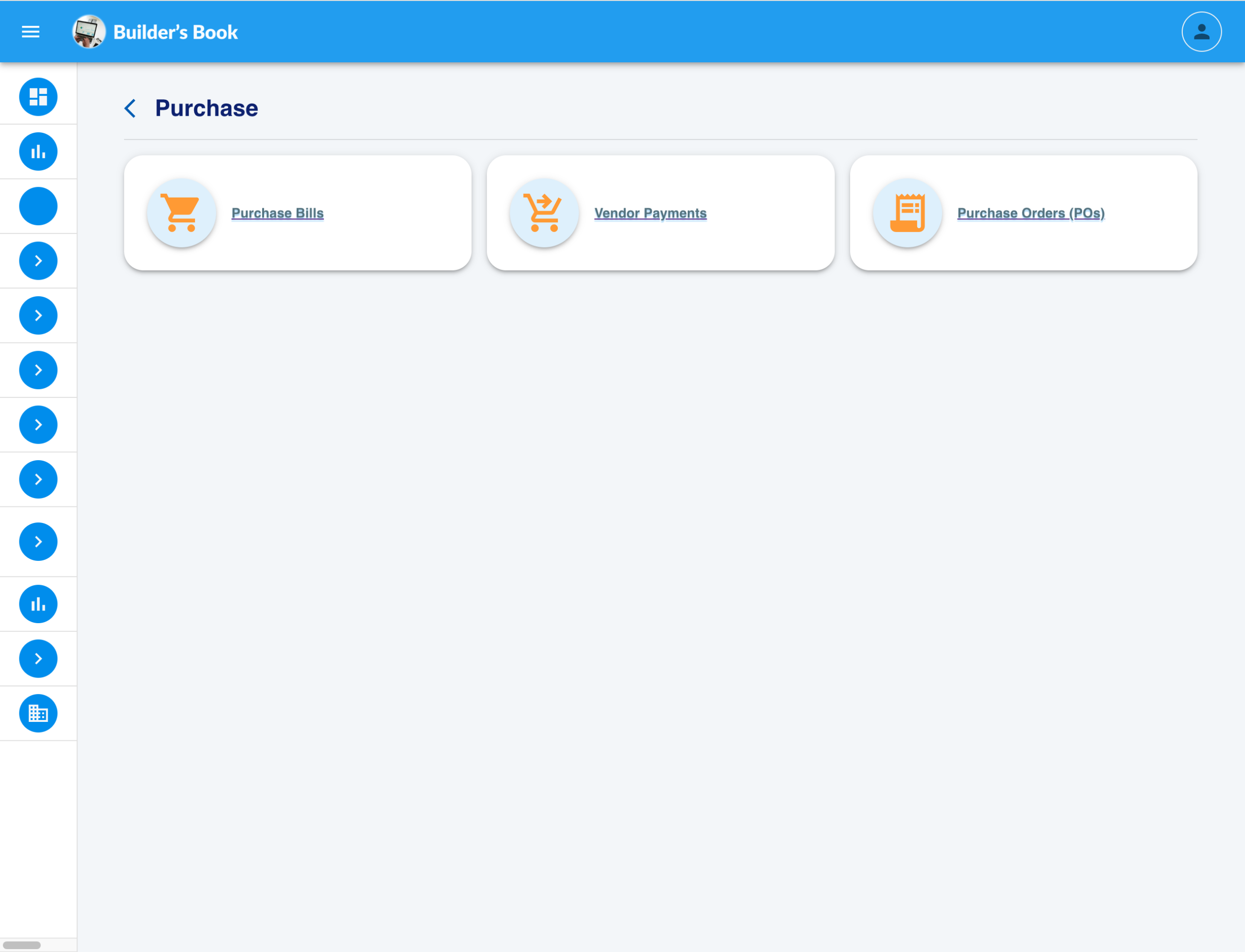The width and height of the screenshot is (1245, 952).
Task: Click the top bar chart sidebar icon
Action: tap(38, 151)
